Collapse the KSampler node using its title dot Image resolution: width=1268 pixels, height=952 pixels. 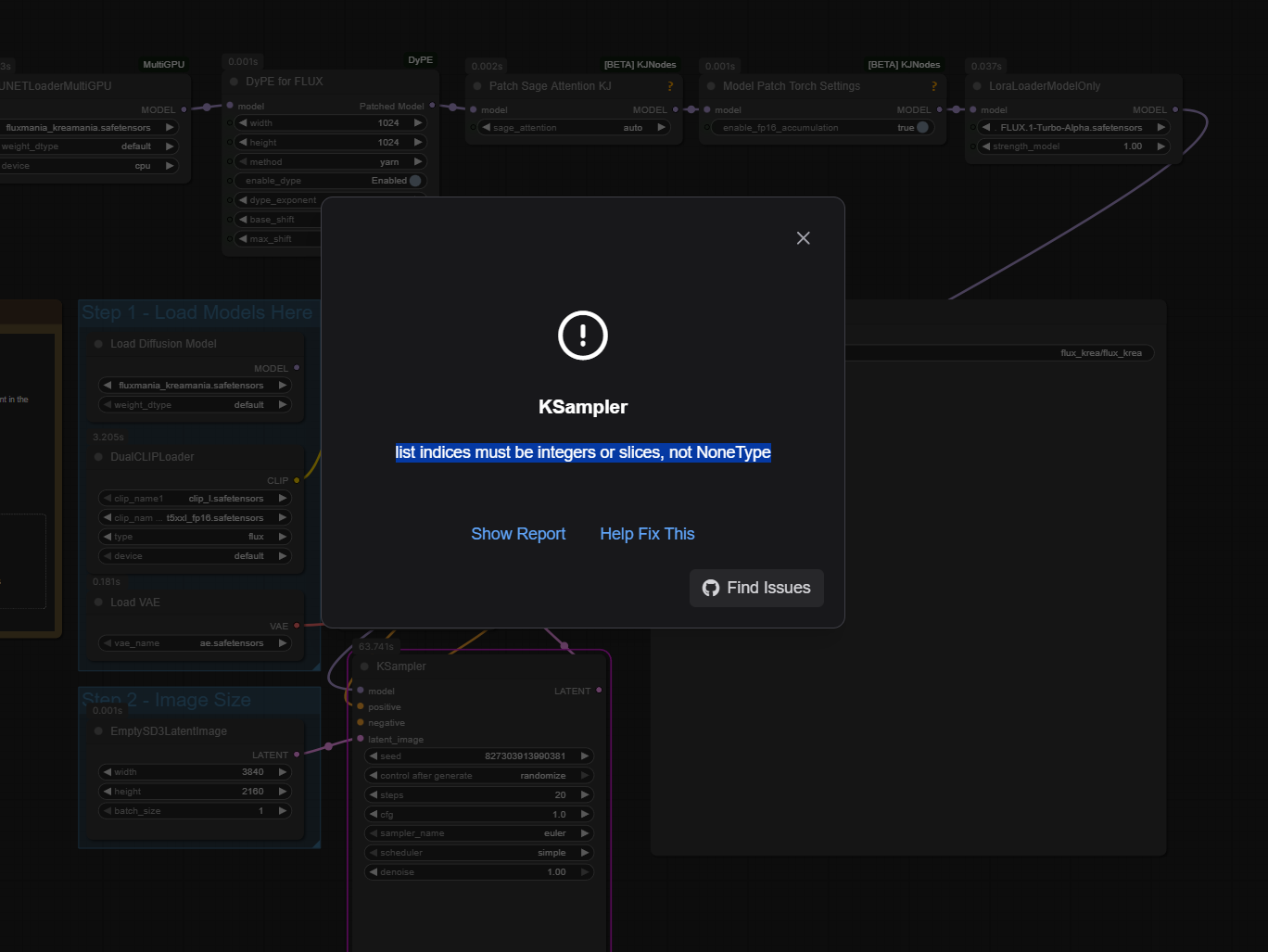364,666
